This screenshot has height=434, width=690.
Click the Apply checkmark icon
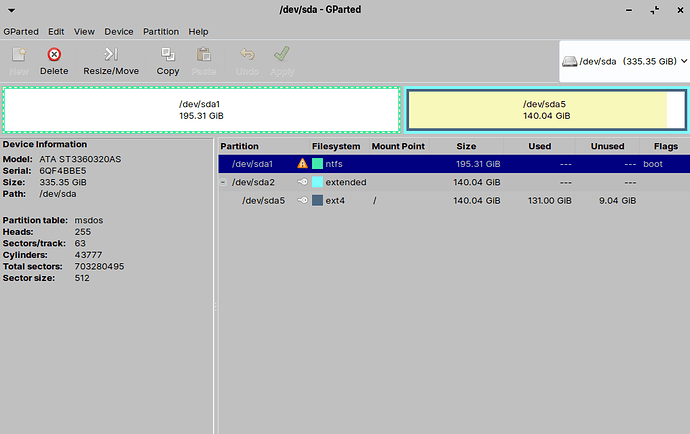[x=282, y=54]
